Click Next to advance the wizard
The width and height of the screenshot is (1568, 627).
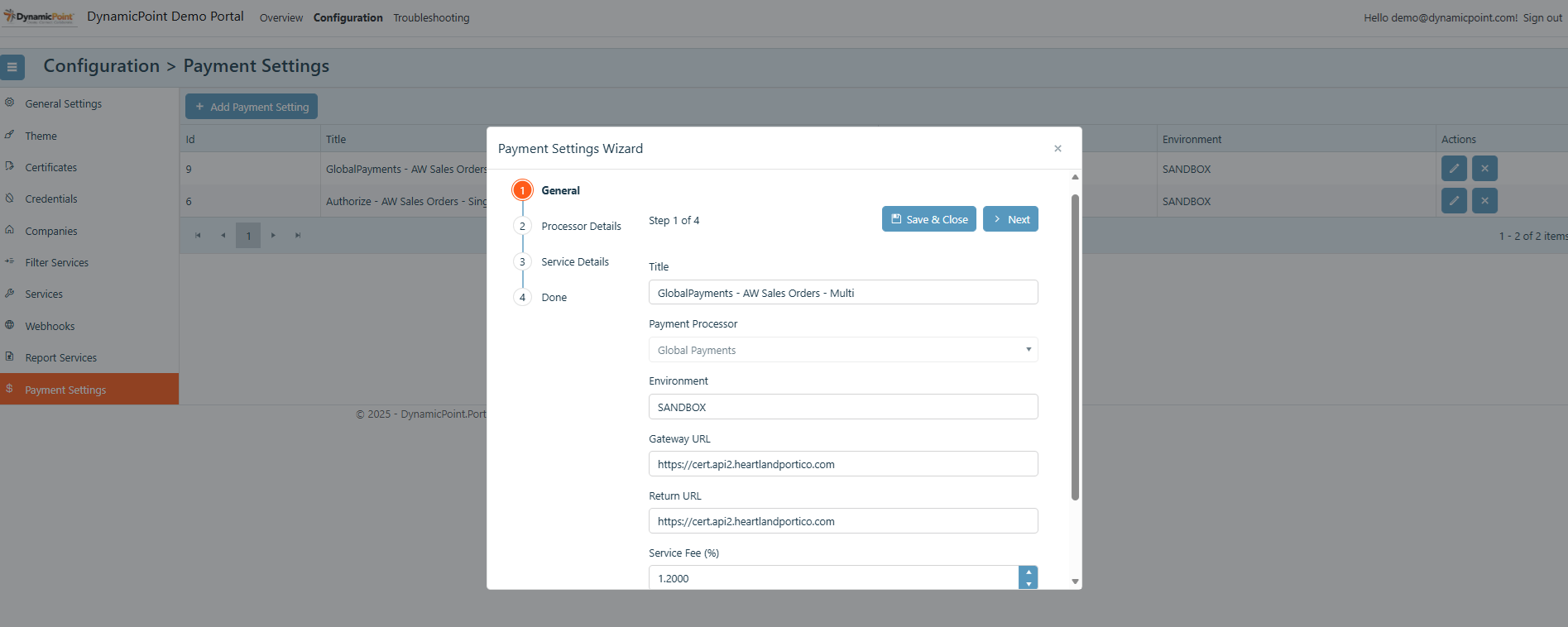click(1010, 219)
